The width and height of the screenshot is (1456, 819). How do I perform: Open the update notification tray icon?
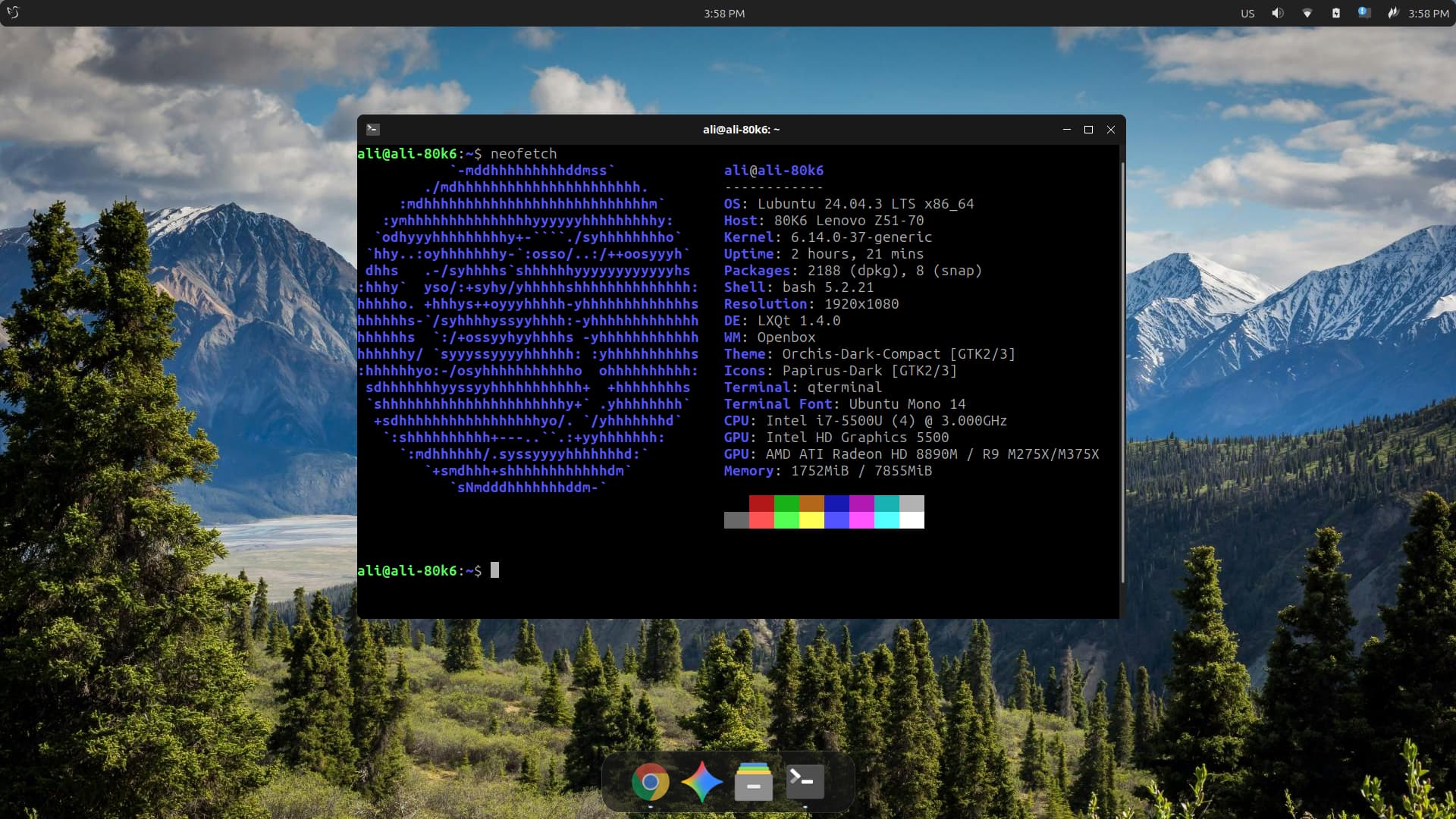[x=1363, y=13]
